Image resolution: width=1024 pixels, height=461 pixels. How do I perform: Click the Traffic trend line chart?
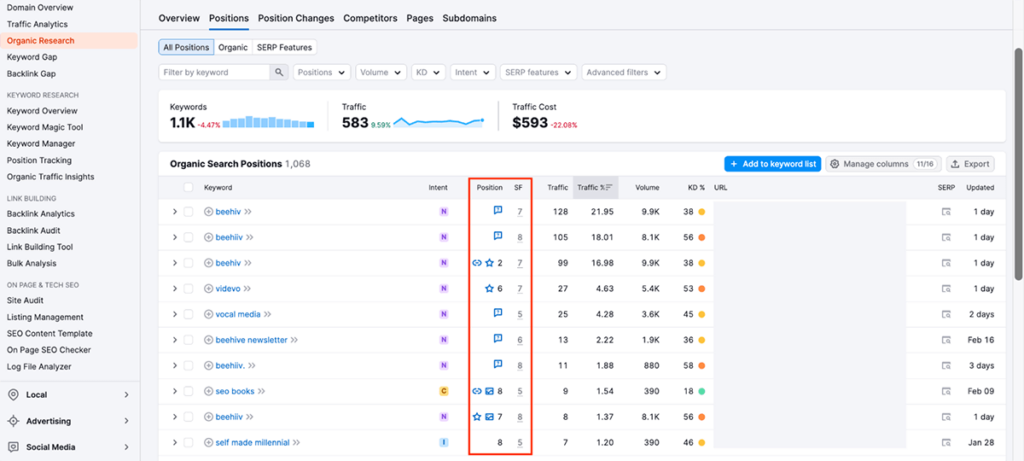438,122
